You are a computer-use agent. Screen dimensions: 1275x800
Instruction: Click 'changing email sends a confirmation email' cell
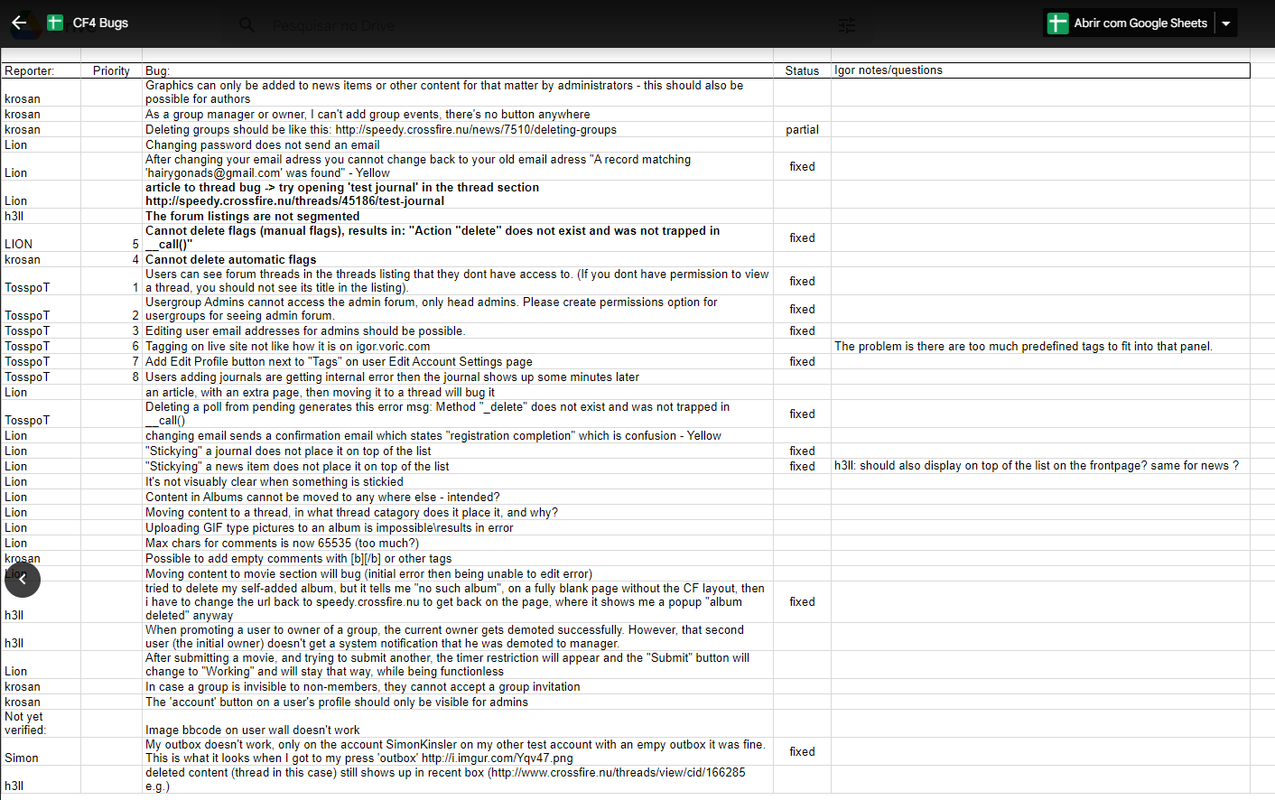click(458, 436)
